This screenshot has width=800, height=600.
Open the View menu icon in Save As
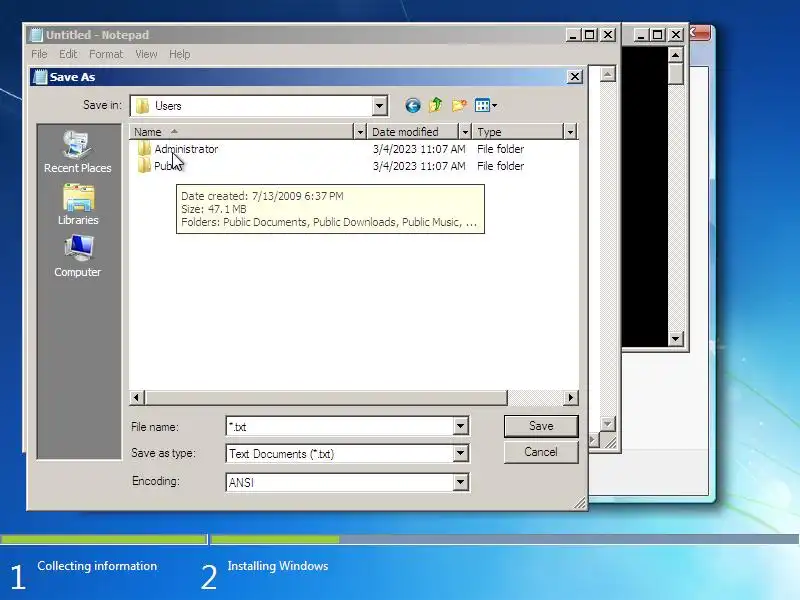pos(485,105)
